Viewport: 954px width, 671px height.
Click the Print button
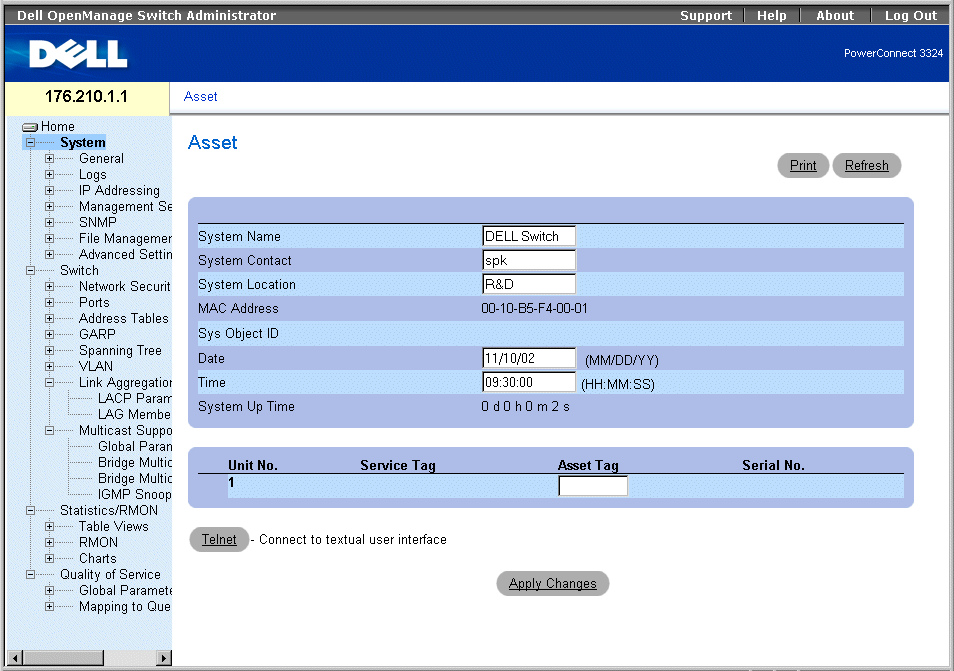point(803,165)
